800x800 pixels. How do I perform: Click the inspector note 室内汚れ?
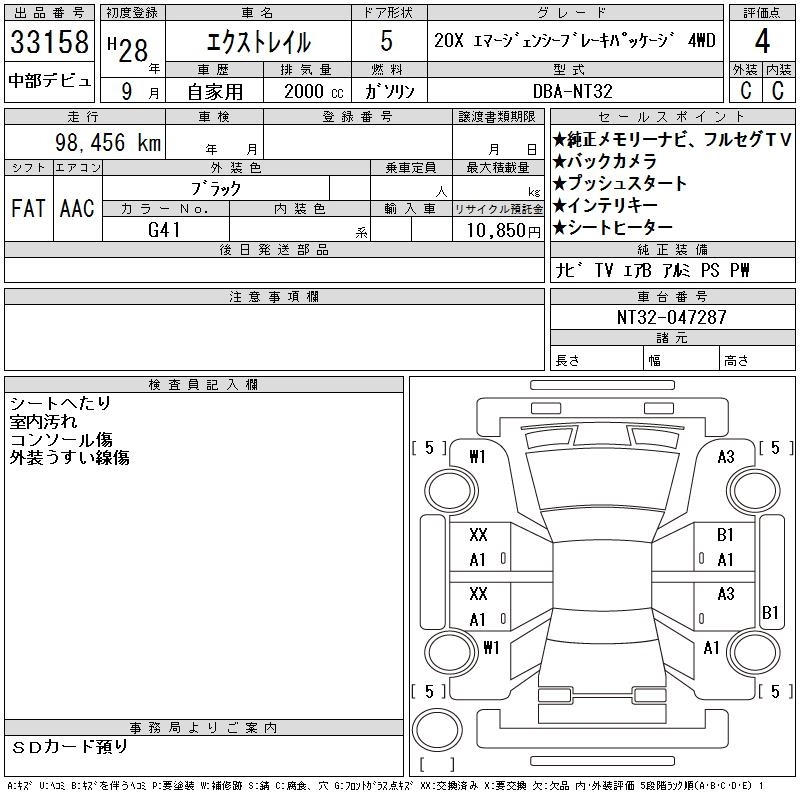[x=43, y=422]
